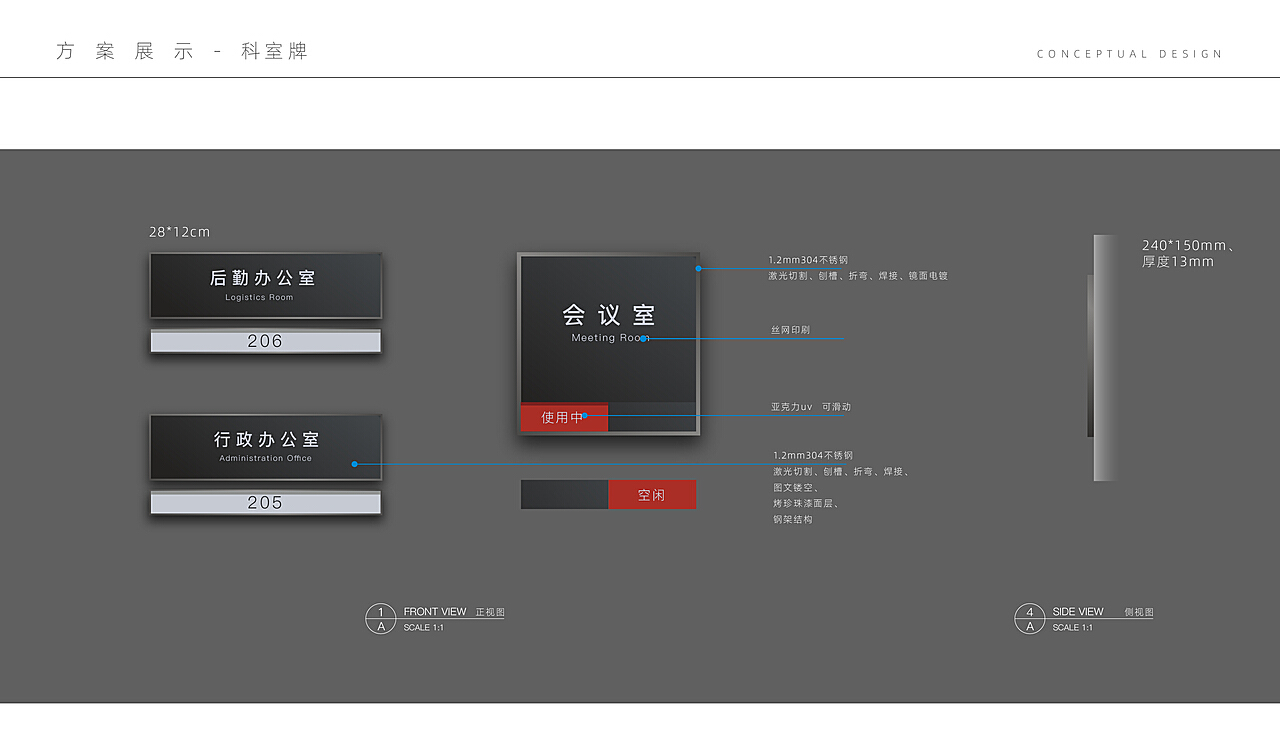Click the 亚克力uv 可滑动 annotation

point(810,407)
